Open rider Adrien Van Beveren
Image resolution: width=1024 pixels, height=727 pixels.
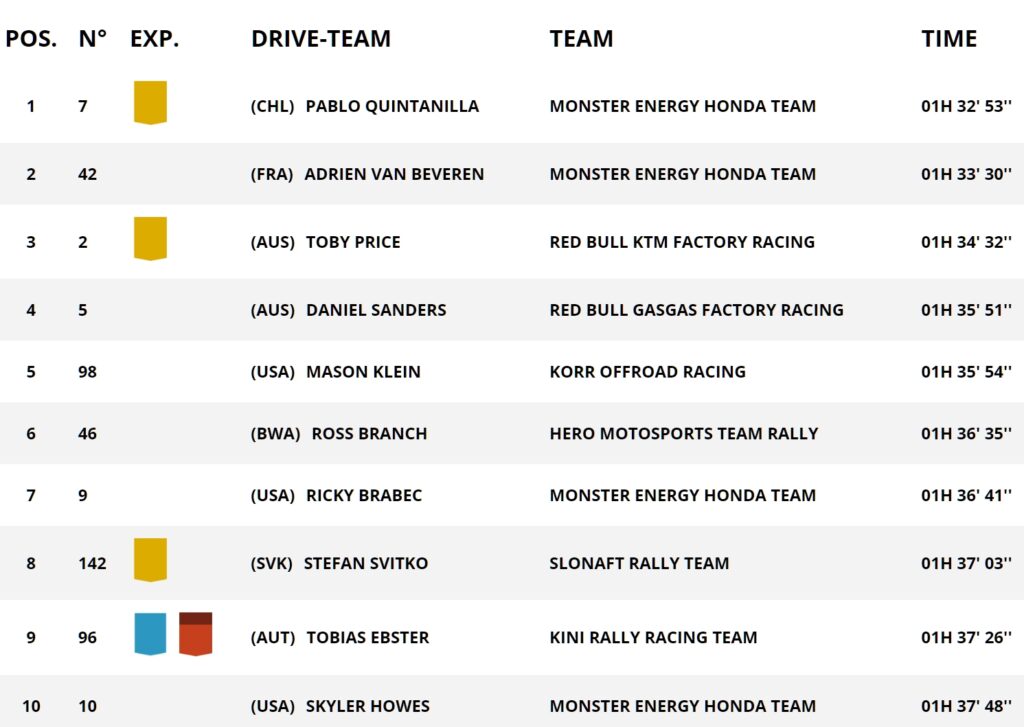[394, 174]
